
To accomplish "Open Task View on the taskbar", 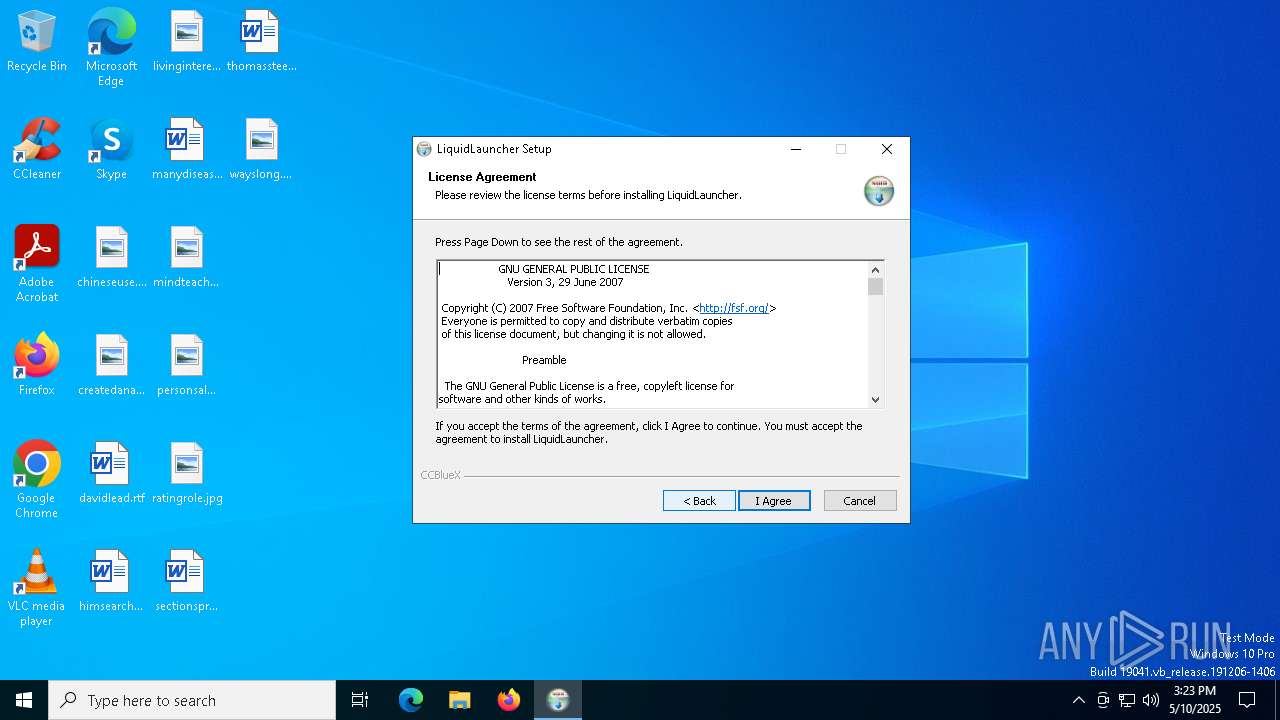I will click(x=360, y=700).
